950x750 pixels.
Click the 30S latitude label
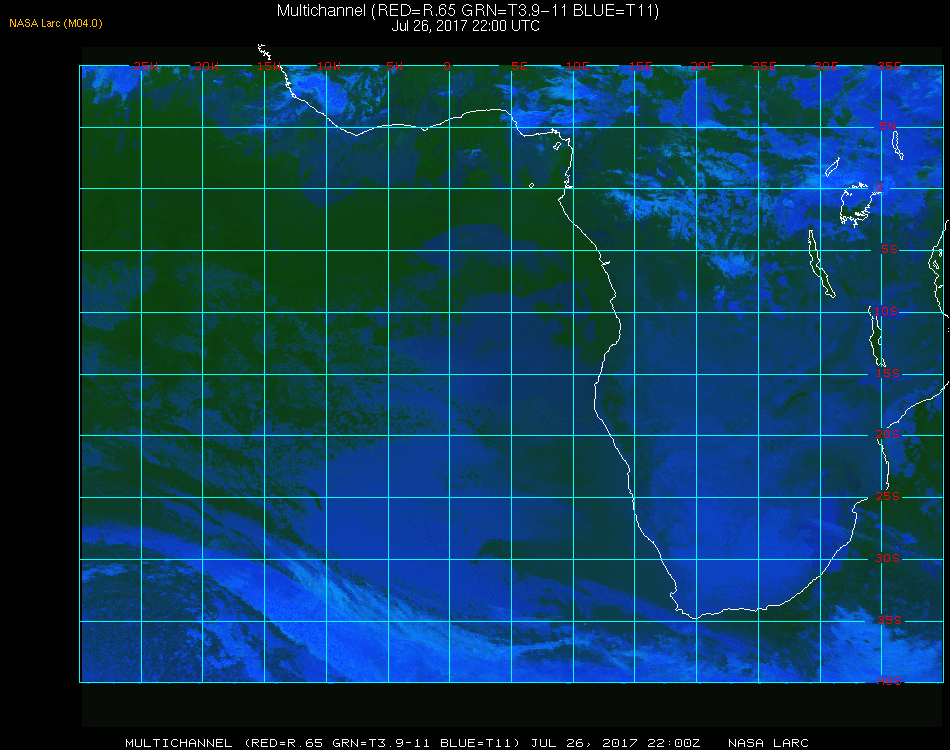pos(888,559)
